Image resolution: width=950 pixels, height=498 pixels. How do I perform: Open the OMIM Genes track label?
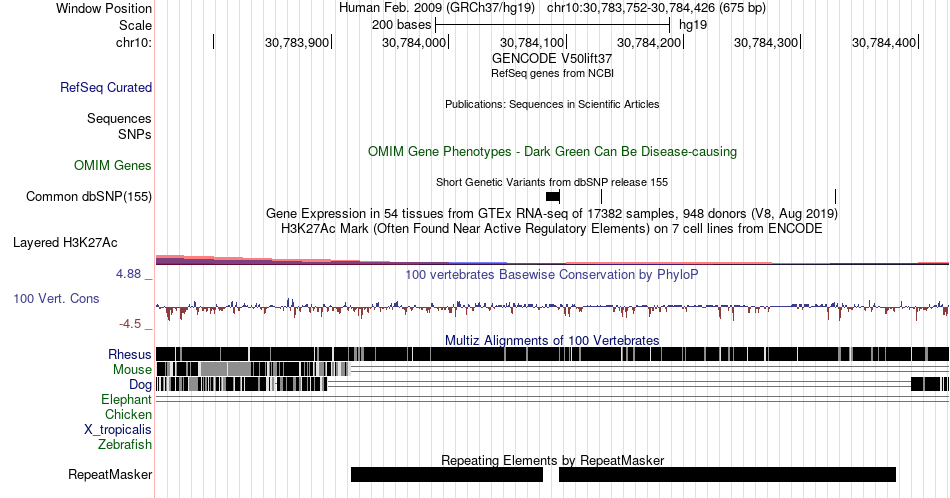tap(113, 165)
